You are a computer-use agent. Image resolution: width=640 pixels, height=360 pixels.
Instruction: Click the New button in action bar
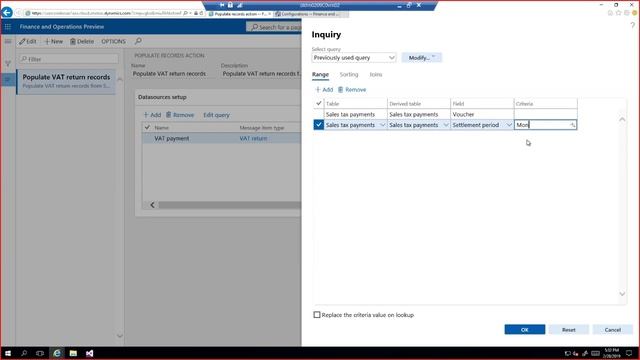(53, 41)
